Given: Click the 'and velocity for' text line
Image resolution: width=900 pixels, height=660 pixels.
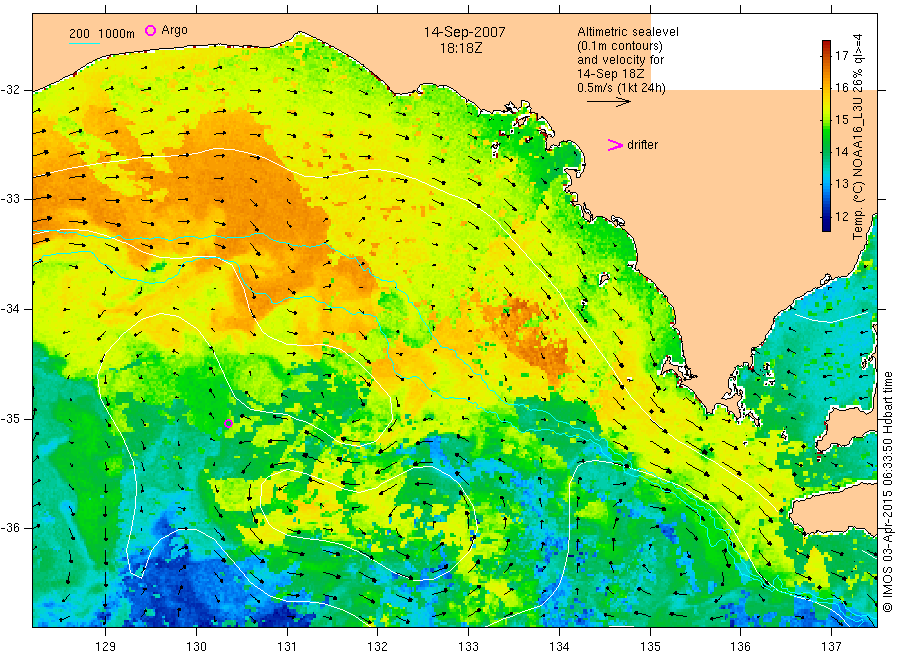Looking at the screenshot, I should tap(620, 60).
